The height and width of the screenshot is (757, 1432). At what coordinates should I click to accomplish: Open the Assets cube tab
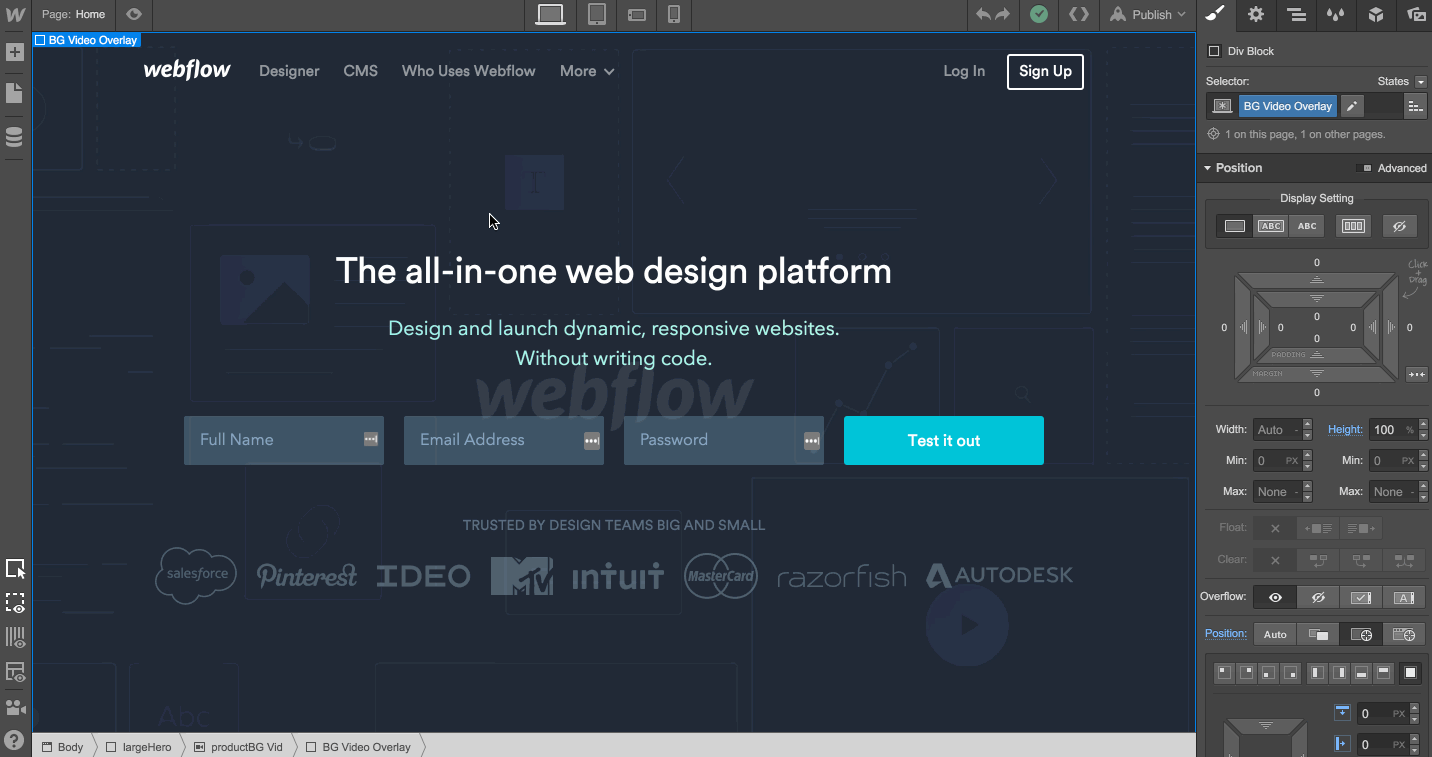coord(1376,14)
